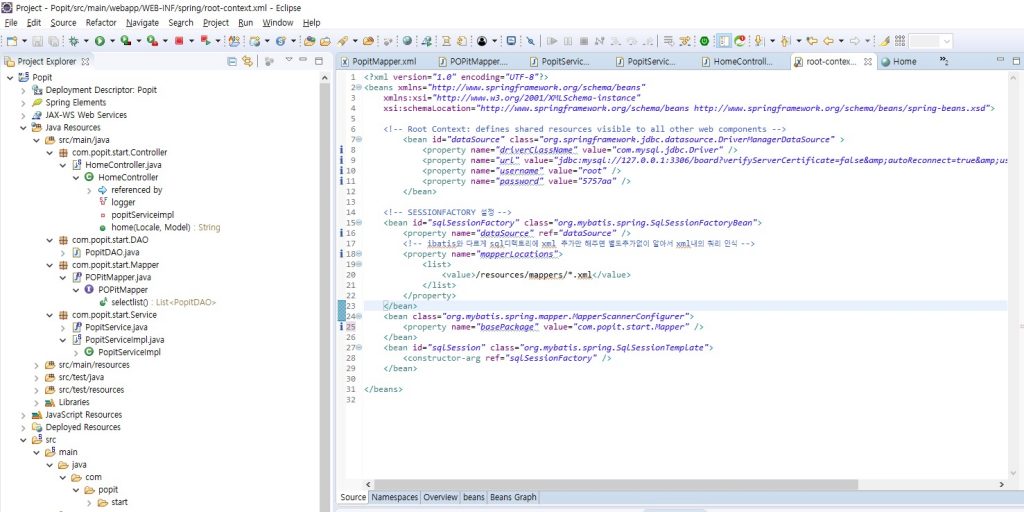Click the green Spring Boot power icon

(704, 41)
